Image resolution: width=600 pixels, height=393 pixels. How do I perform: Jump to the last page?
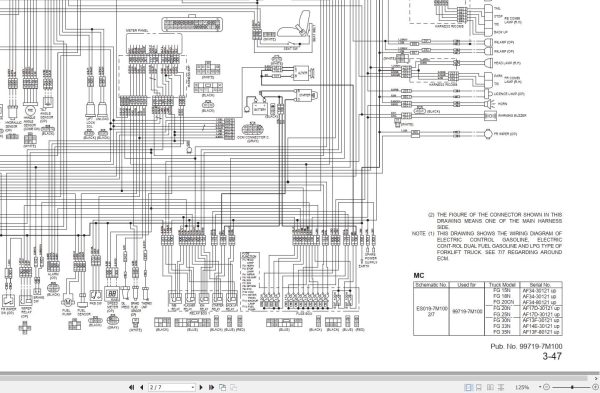(x=211, y=387)
